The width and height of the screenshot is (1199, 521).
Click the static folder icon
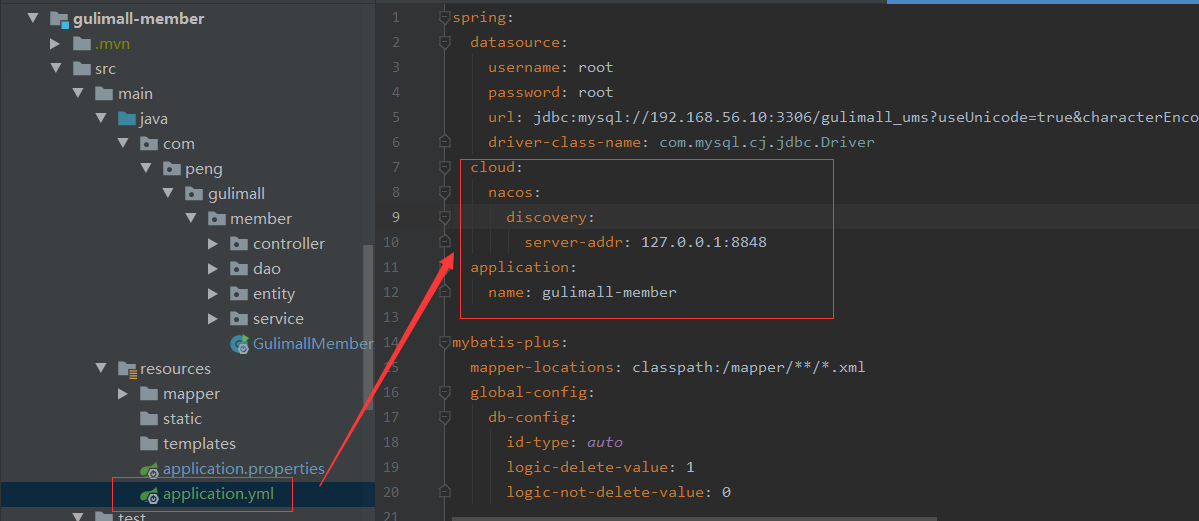[x=149, y=418]
